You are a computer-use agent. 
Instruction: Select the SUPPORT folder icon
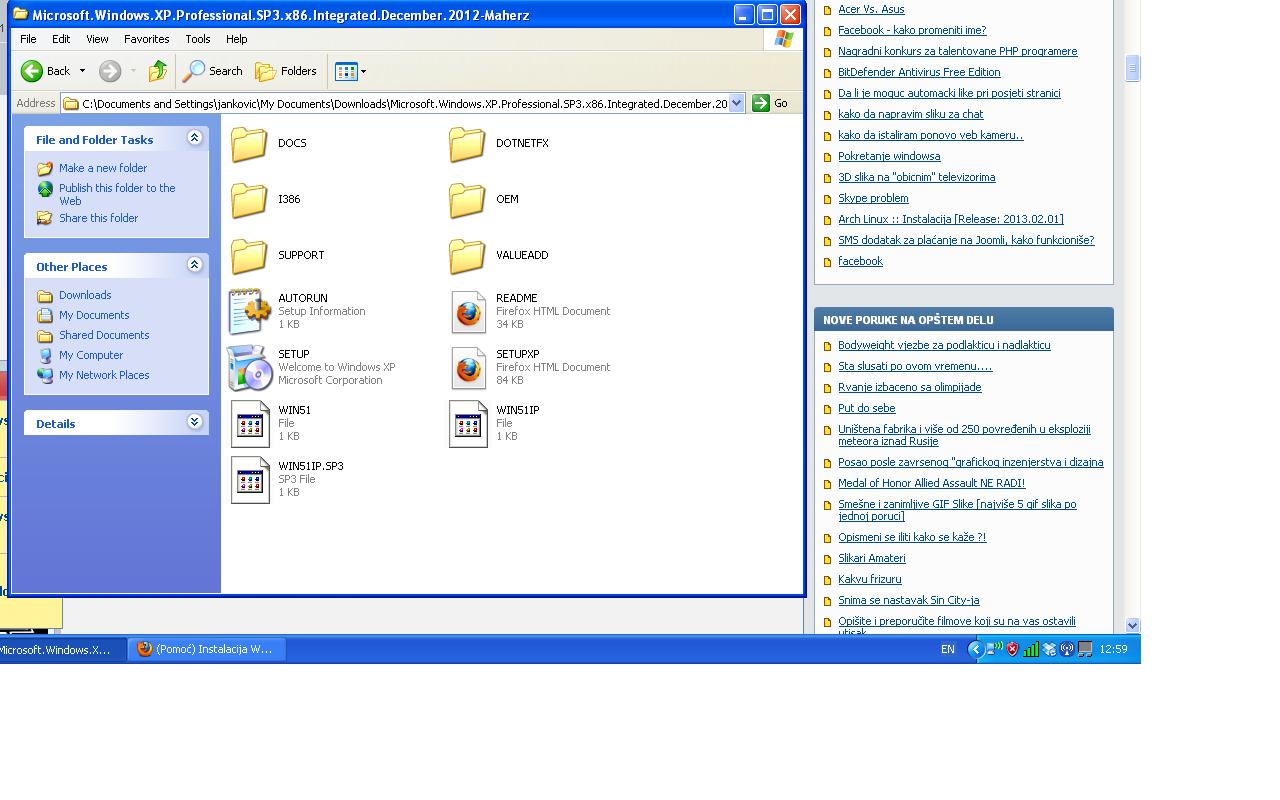click(249, 256)
